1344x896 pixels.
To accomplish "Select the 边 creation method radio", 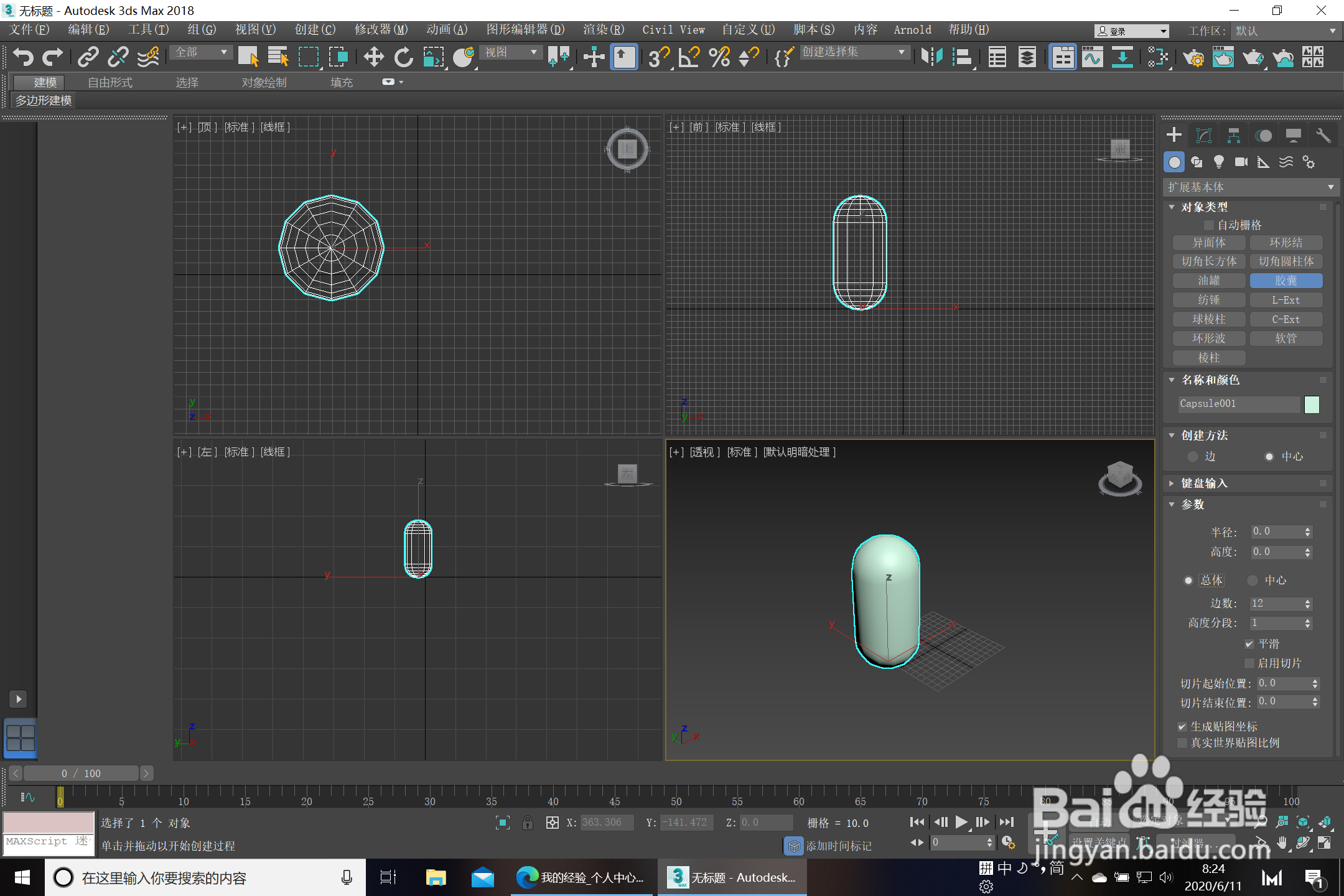I will click(1193, 457).
